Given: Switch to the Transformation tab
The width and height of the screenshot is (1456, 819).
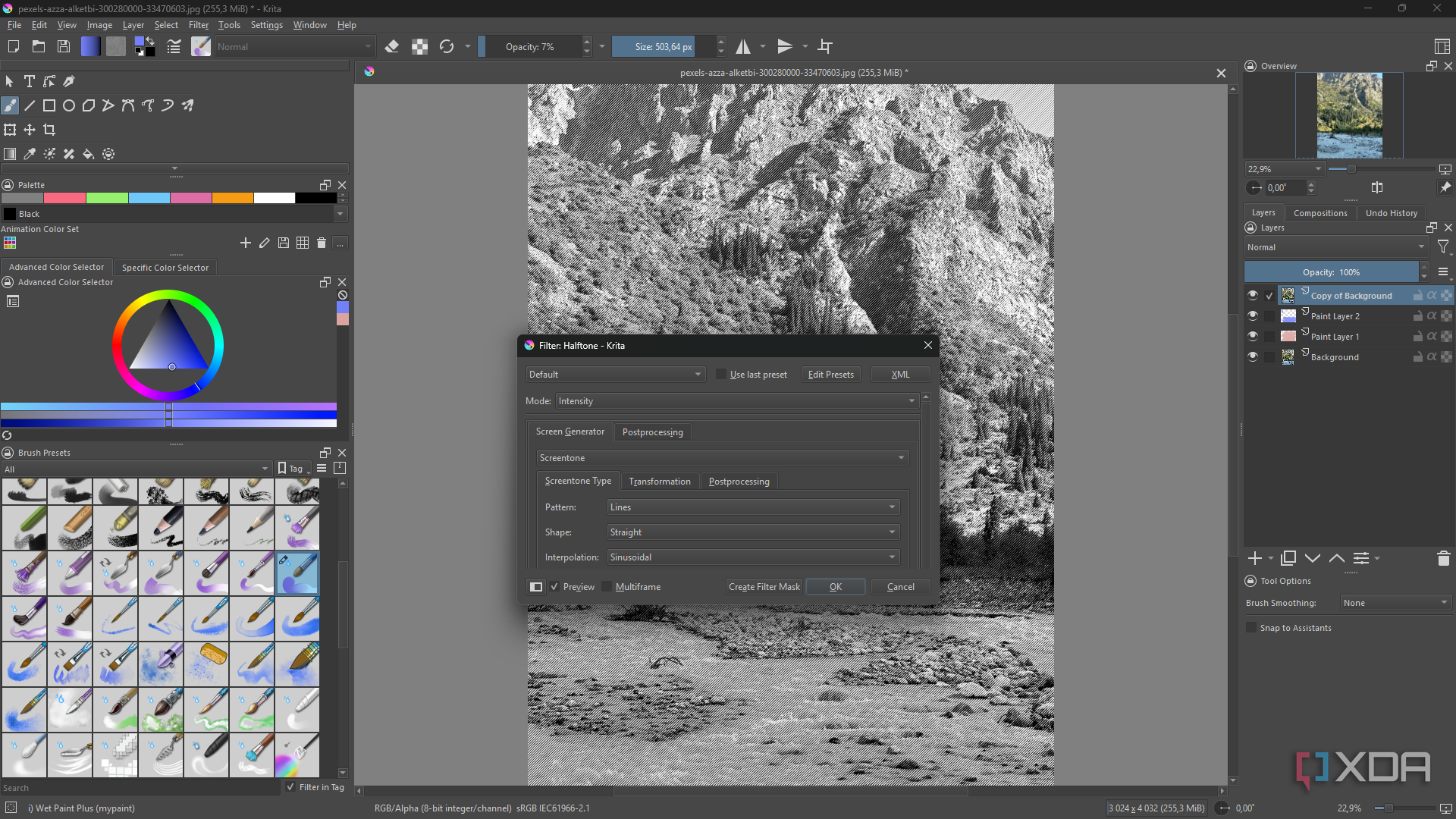Looking at the screenshot, I should 660,482.
